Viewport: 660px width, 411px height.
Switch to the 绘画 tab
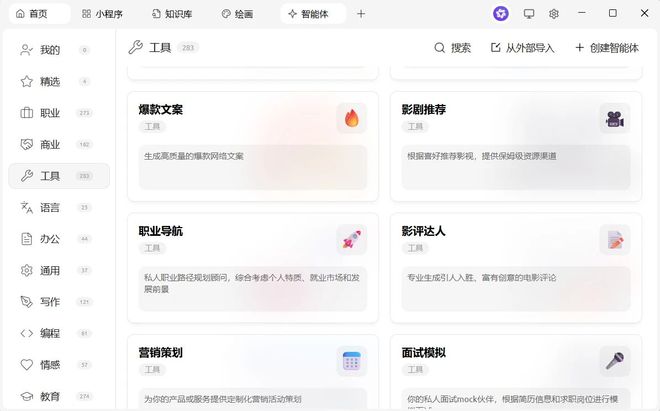[x=237, y=14]
